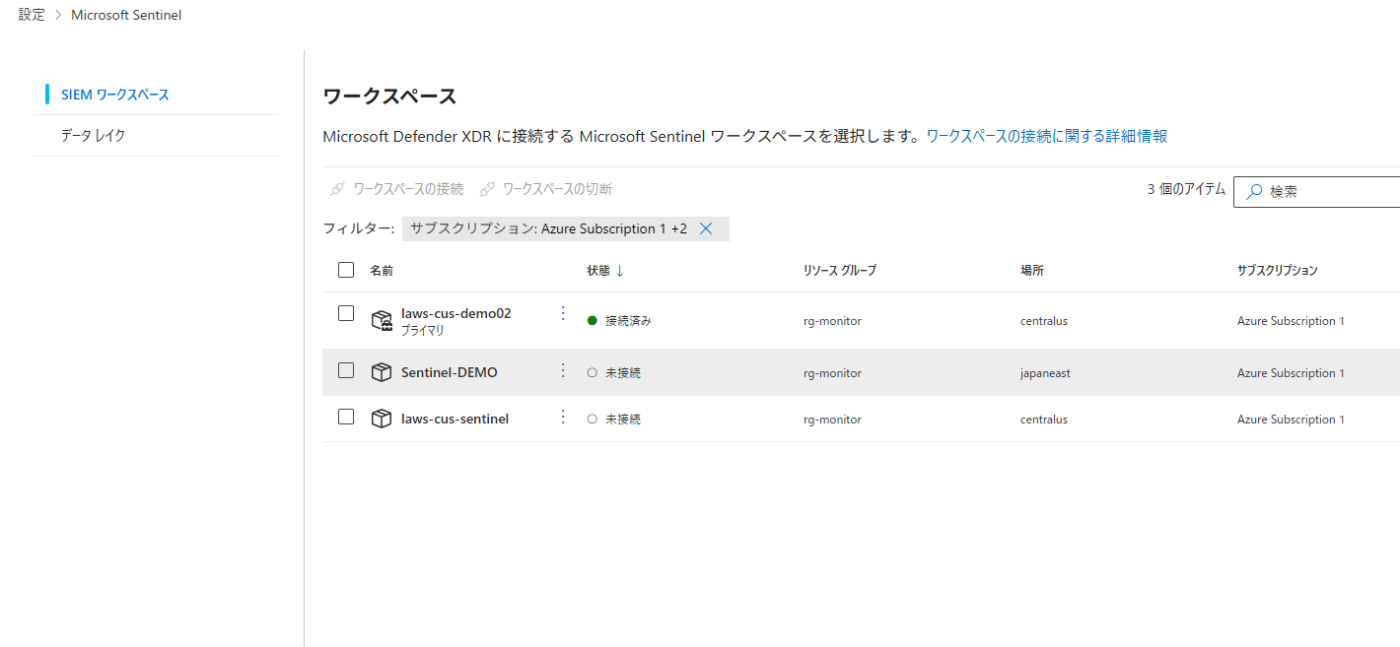Click the laws-cus-sentinel workspace name

point(455,419)
